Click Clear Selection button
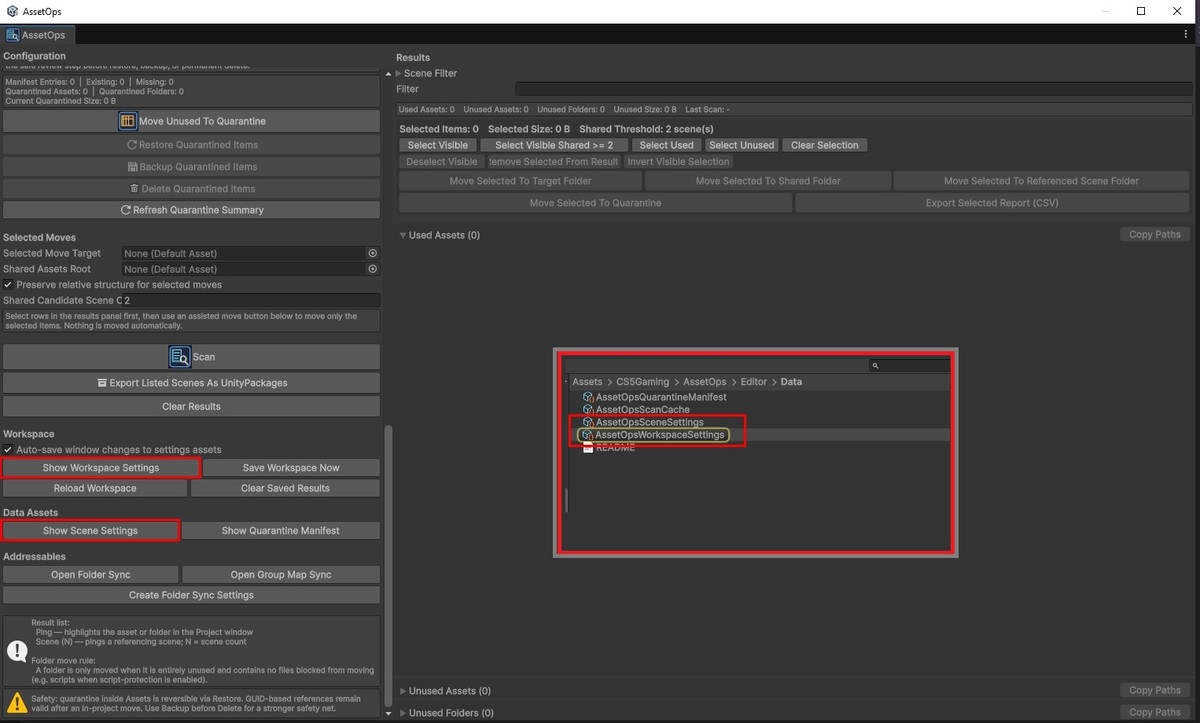Viewport: 1200px width, 723px height. click(825, 145)
